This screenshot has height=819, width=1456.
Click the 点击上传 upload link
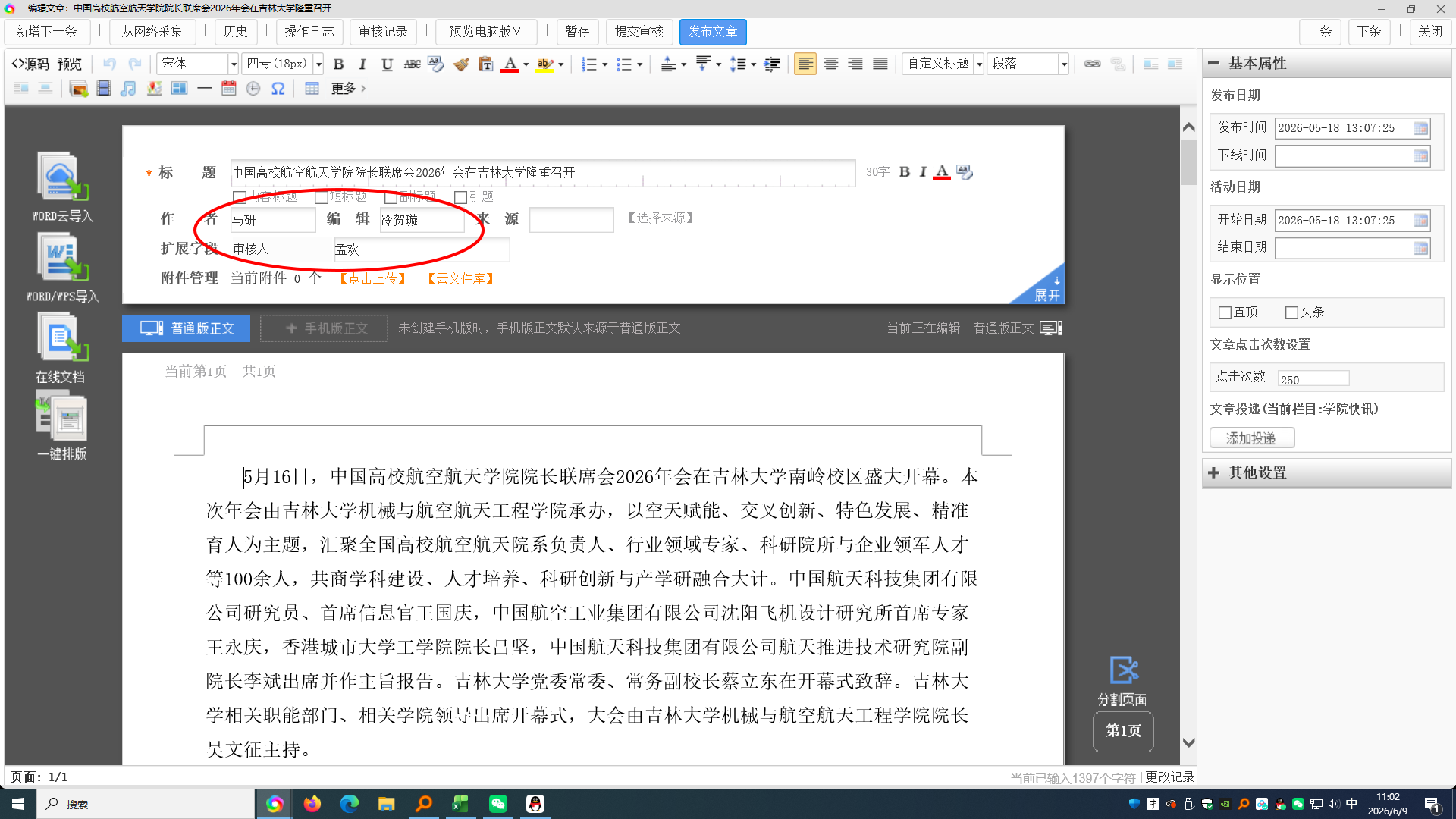point(373,278)
